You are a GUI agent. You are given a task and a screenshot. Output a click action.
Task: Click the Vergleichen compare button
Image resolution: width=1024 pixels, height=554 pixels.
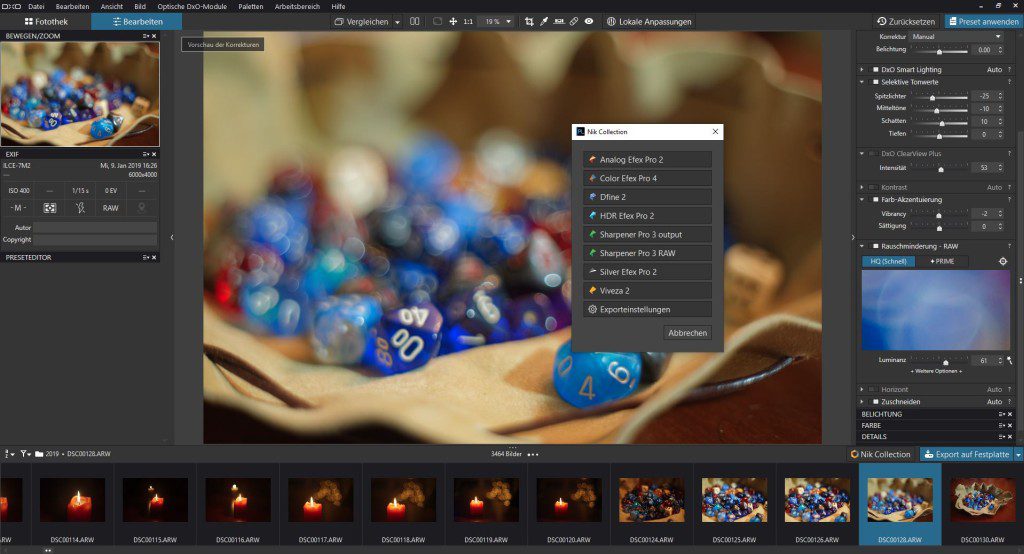(x=361, y=22)
